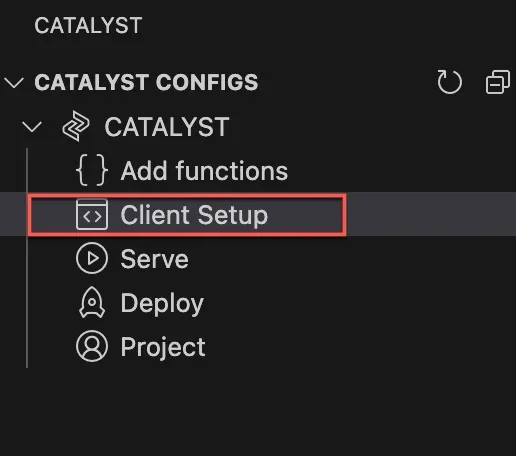Click the play circle icon for Serve
The image size is (516, 456).
click(x=92, y=258)
